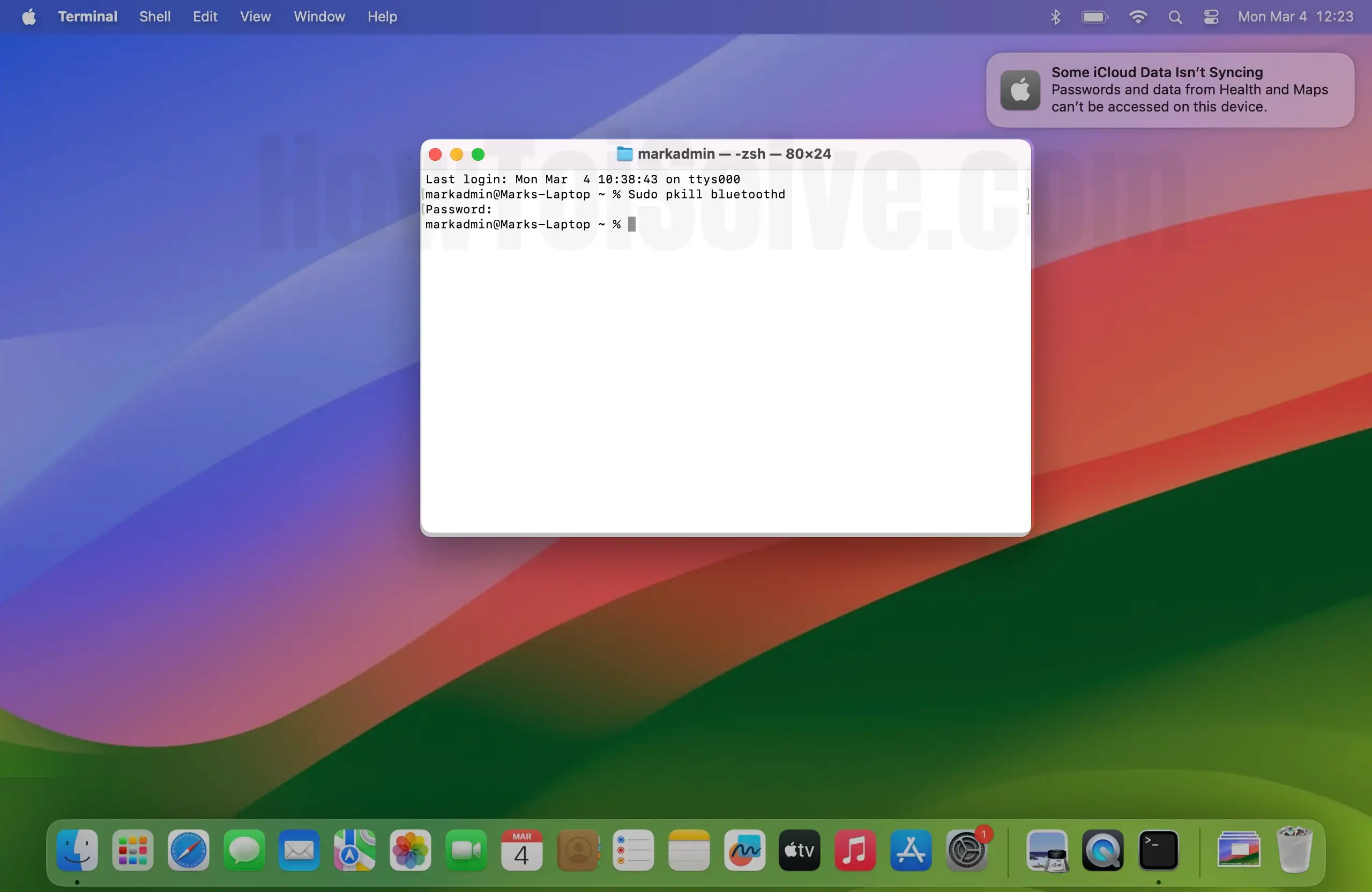Open the Shell menu

point(154,17)
